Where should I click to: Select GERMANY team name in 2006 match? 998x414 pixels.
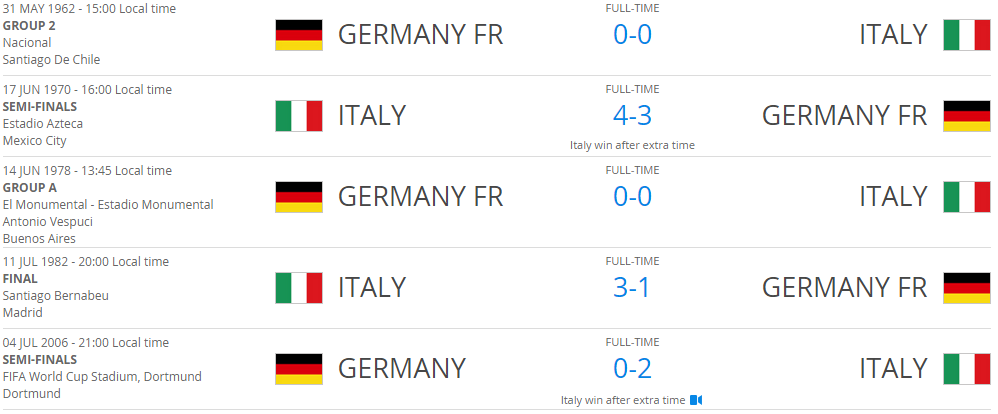click(x=402, y=368)
